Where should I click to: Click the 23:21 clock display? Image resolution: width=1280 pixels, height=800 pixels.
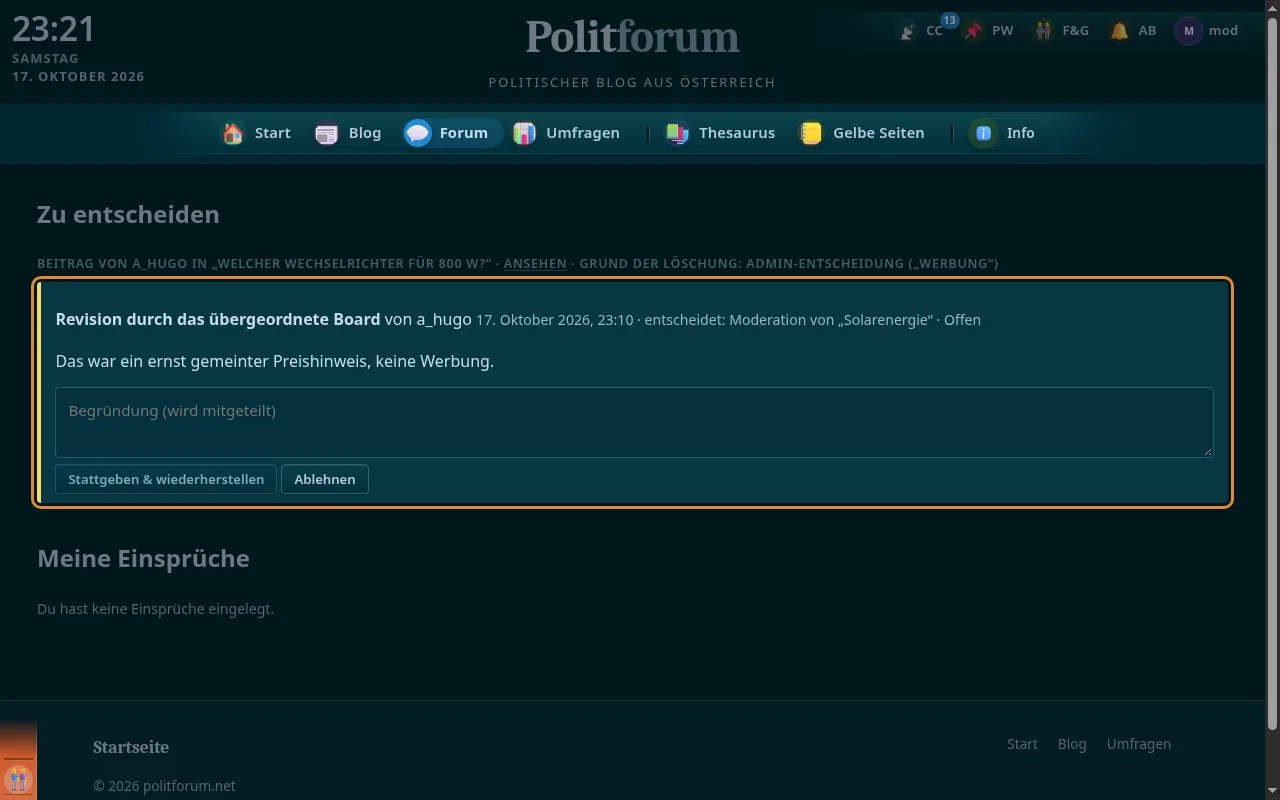[x=54, y=29]
